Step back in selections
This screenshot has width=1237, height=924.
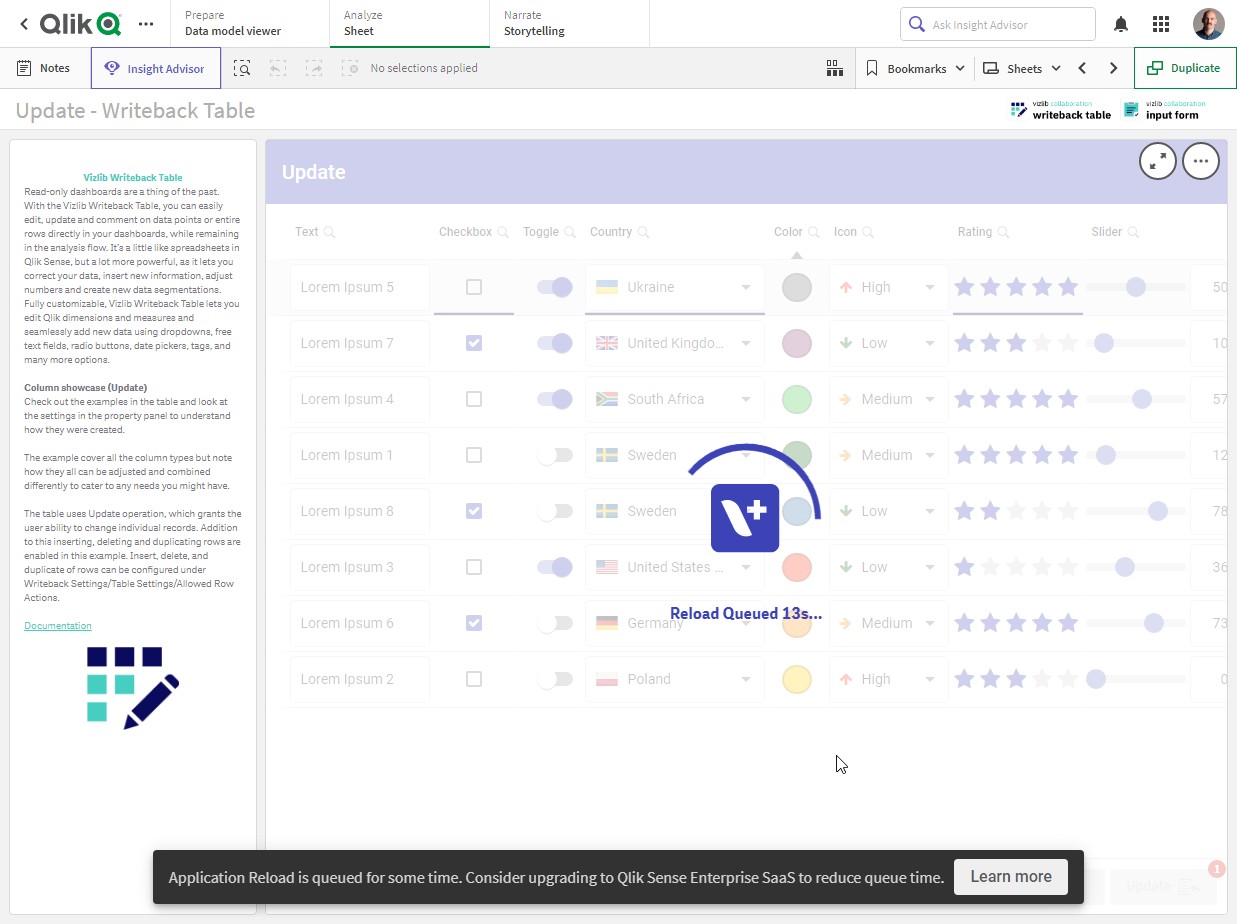(x=278, y=68)
